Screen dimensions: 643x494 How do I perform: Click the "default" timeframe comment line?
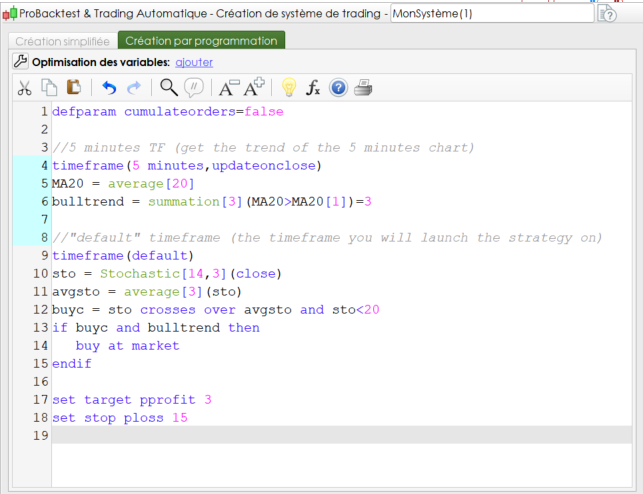(x=327, y=238)
